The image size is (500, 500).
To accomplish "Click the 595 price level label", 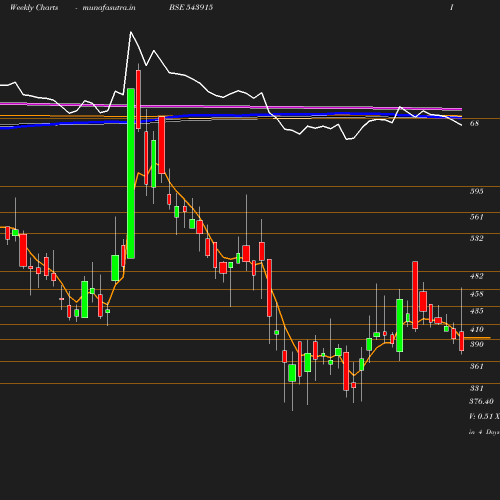I will 477,191.
